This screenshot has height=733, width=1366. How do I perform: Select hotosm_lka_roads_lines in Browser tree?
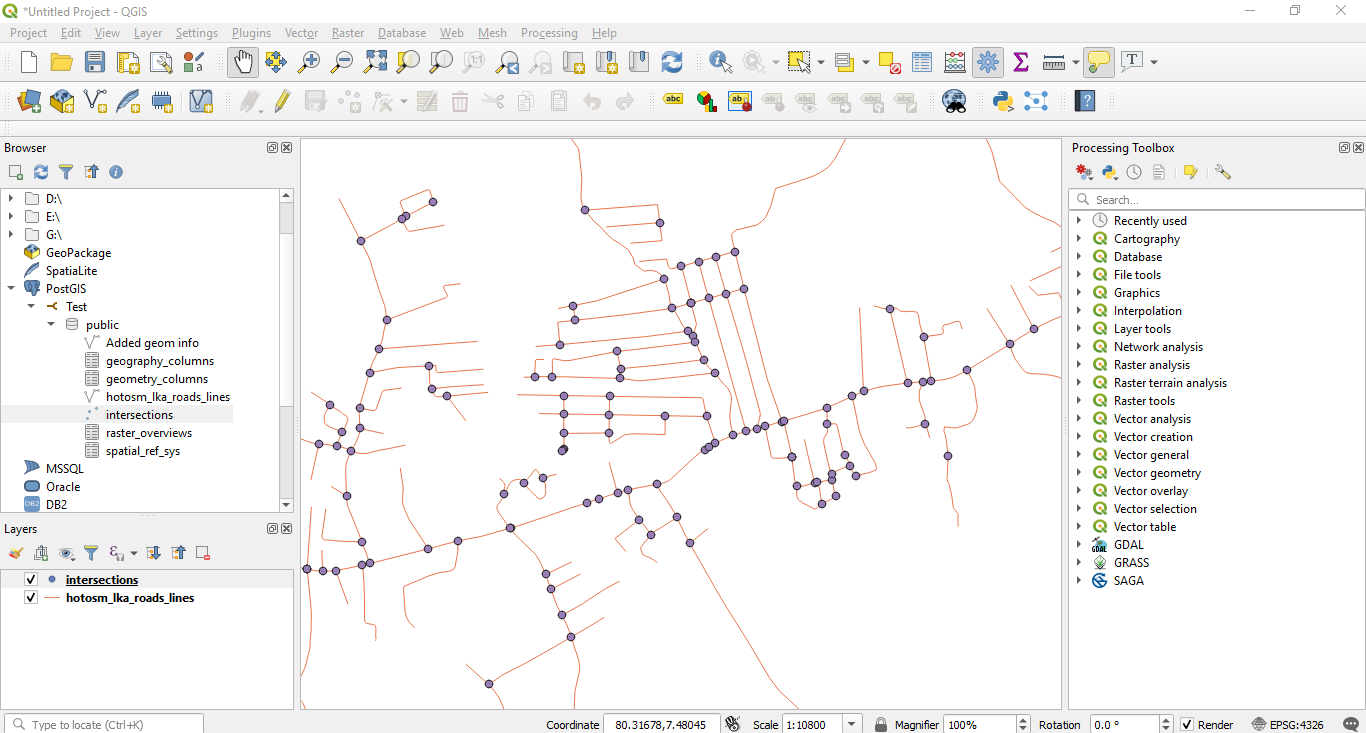point(168,397)
